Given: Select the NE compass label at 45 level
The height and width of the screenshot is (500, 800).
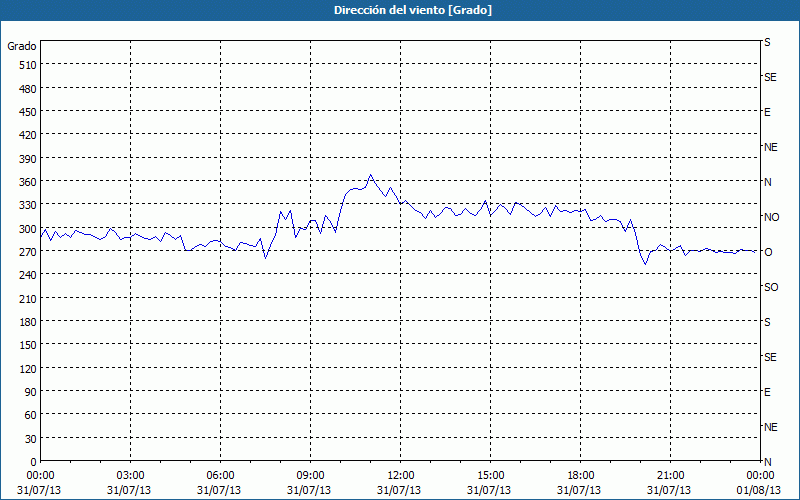Looking at the screenshot, I should point(771,427).
